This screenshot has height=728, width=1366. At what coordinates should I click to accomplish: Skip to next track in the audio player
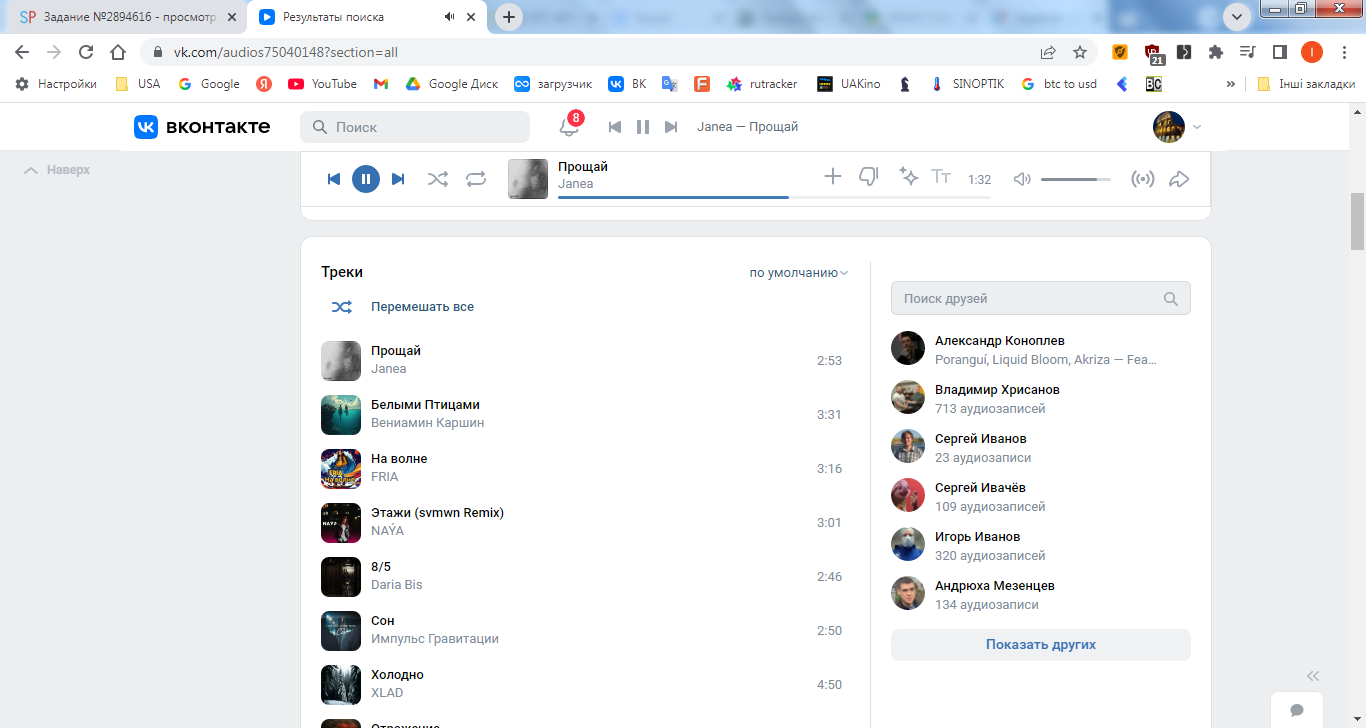(398, 179)
